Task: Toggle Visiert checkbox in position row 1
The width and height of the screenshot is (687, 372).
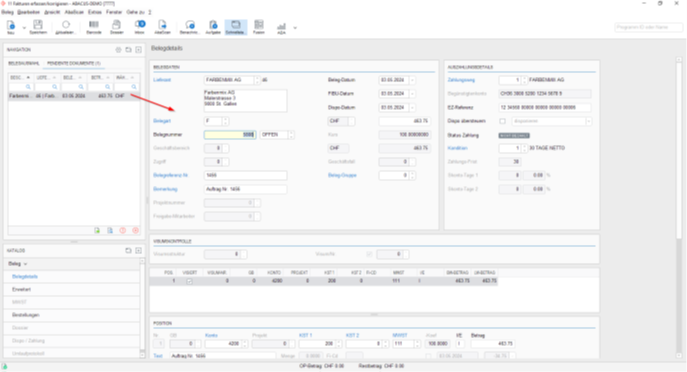Action: [x=189, y=281]
